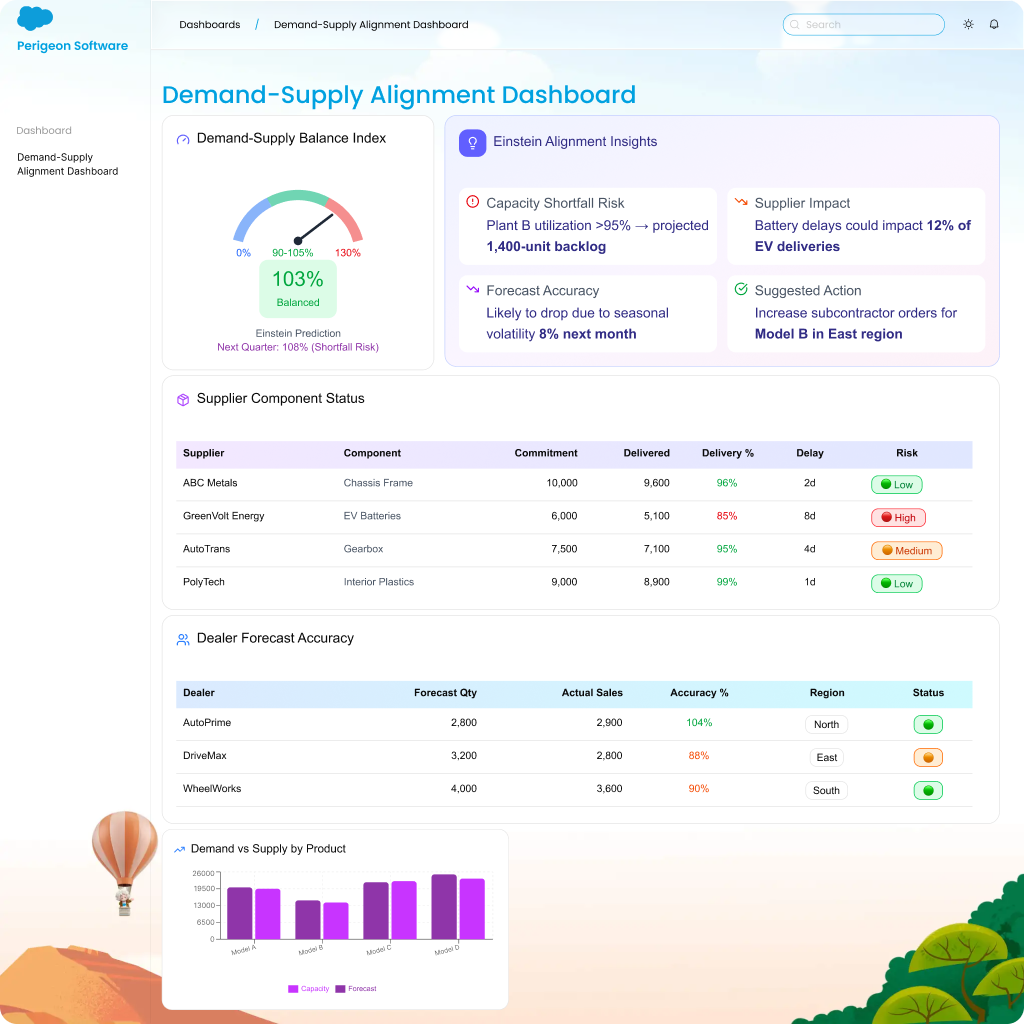Click the Salesforce cloud logo
This screenshot has width=1024, height=1024.
click(x=35, y=19)
